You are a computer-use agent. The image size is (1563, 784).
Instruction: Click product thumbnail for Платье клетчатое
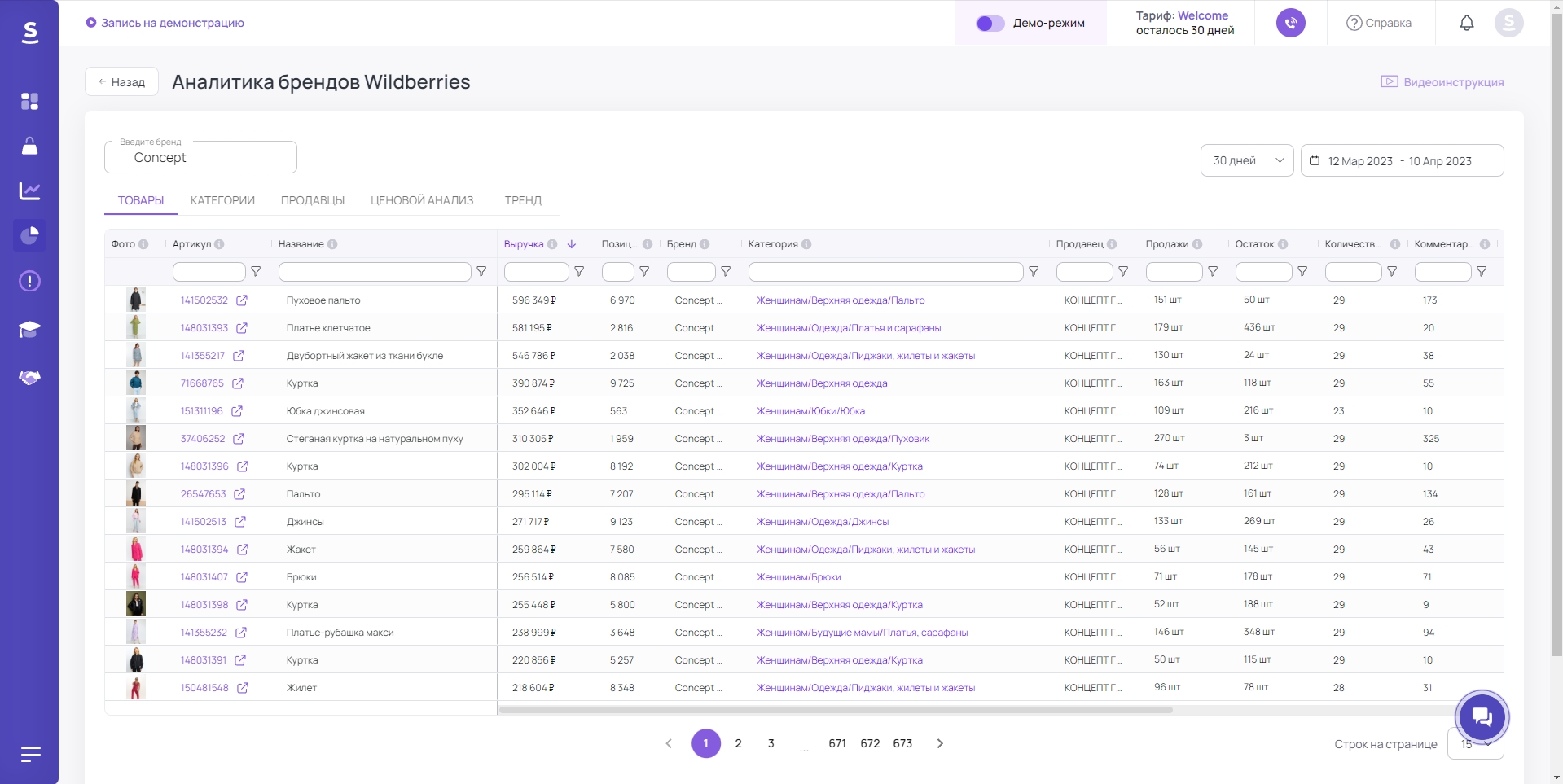click(136, 327)
